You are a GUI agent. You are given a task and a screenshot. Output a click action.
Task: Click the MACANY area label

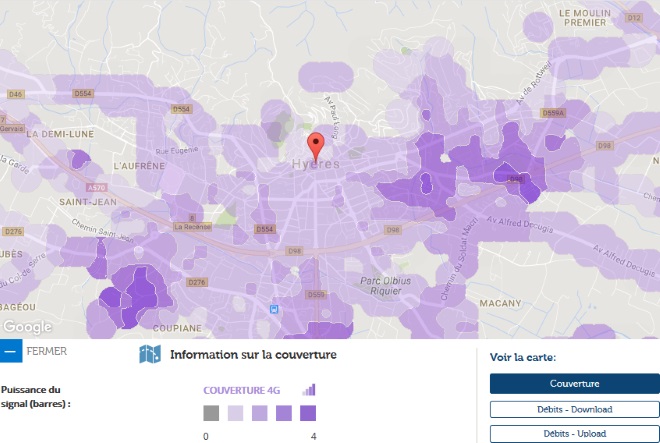pos(500,303)
